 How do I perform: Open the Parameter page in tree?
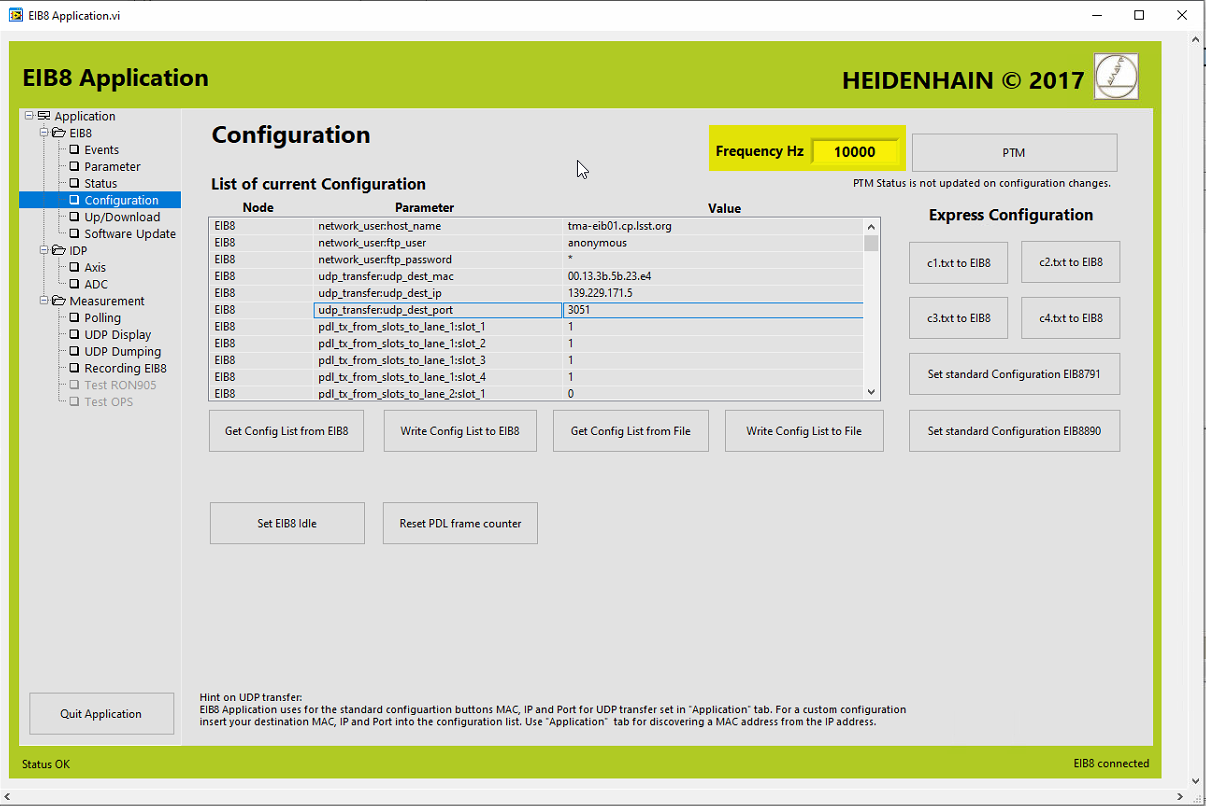112,167
